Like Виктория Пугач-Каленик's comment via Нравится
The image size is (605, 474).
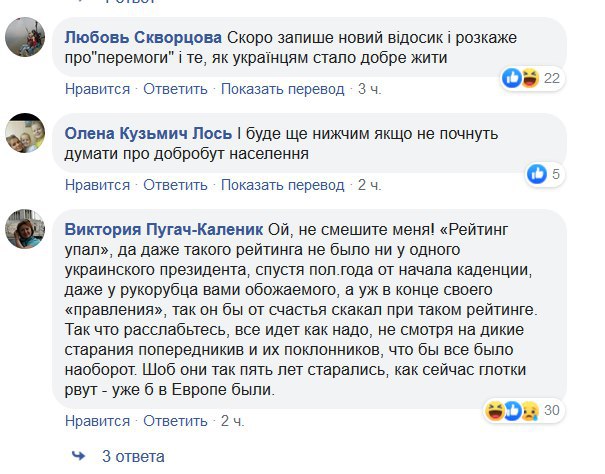97,420
